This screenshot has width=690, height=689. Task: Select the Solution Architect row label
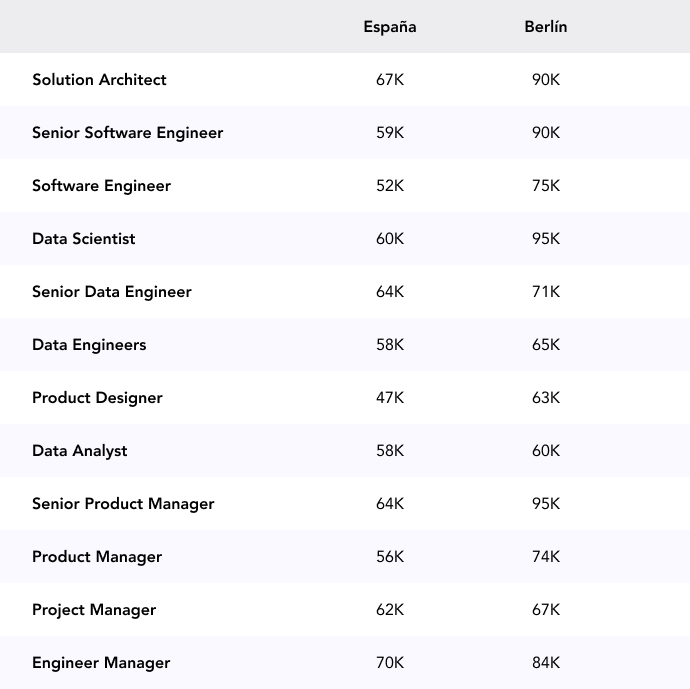click(99, 80)
